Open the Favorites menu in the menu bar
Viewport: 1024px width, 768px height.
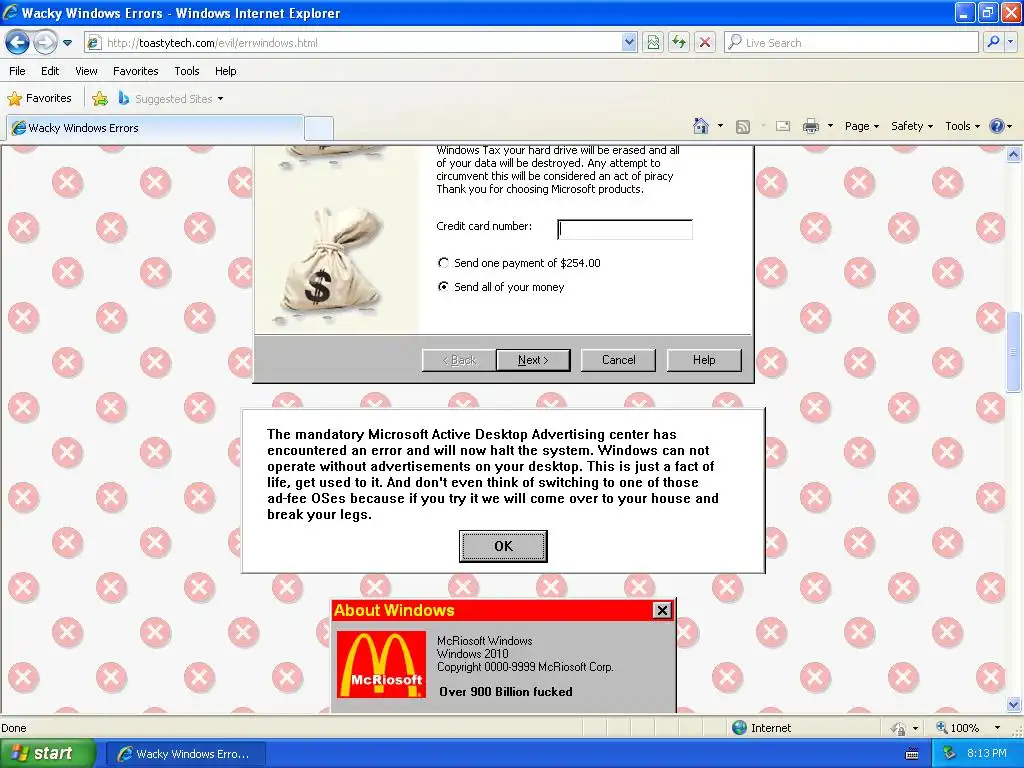[135, 71]
